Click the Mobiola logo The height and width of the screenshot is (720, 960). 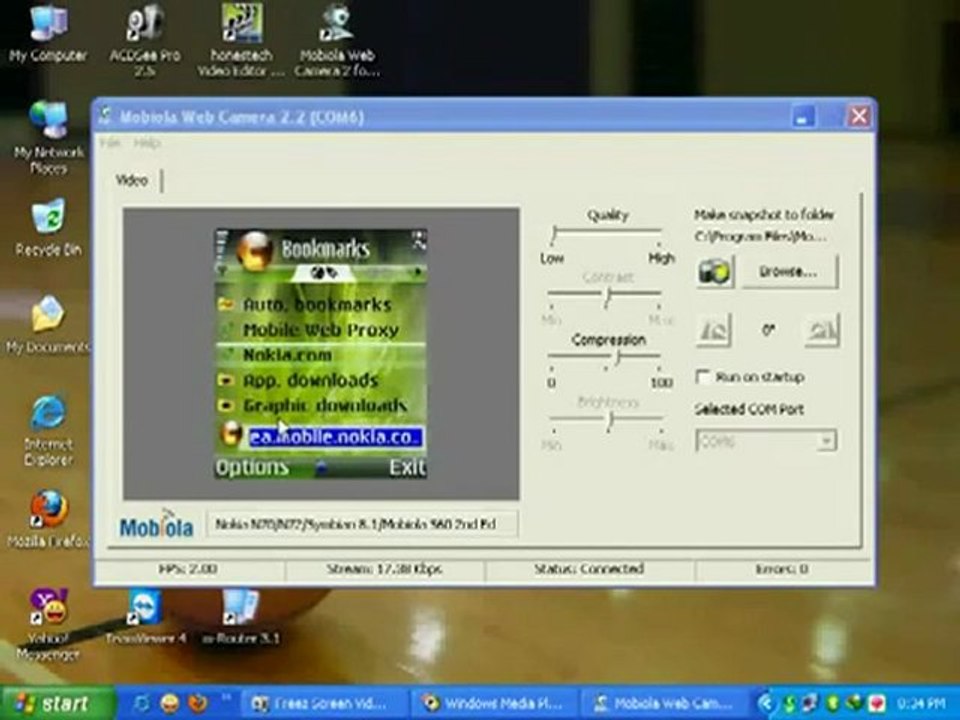tap(156, 525)
